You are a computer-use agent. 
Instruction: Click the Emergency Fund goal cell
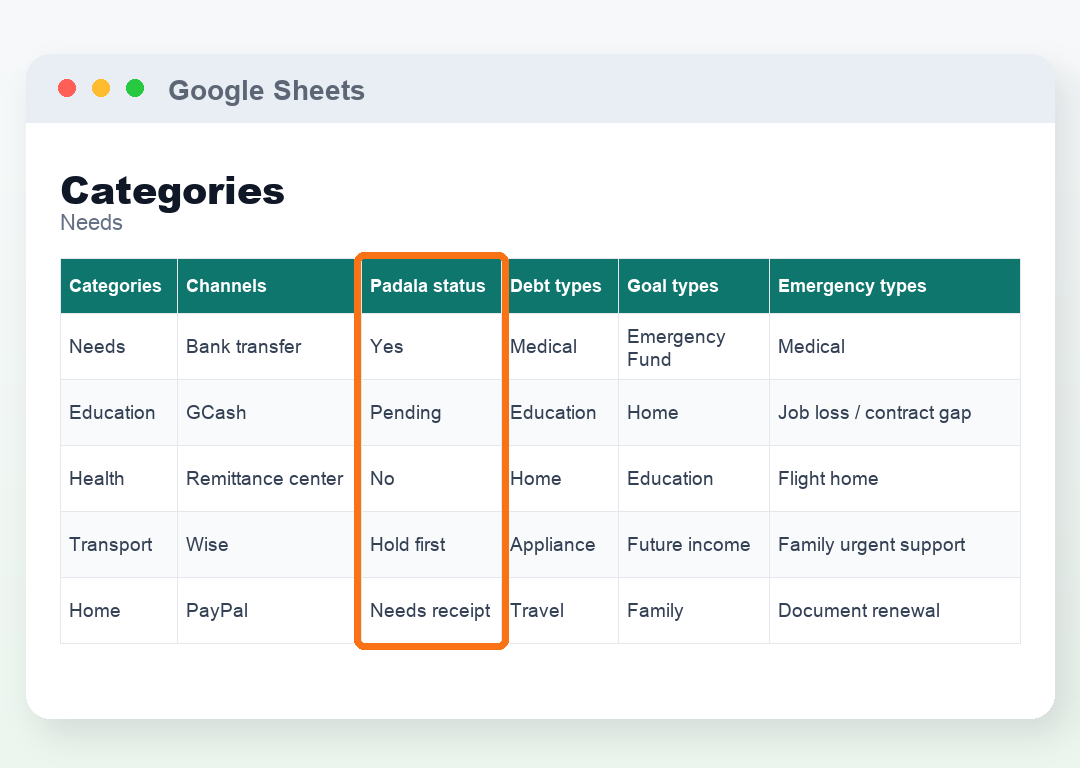pyautogui.click(x=694, y=346)
